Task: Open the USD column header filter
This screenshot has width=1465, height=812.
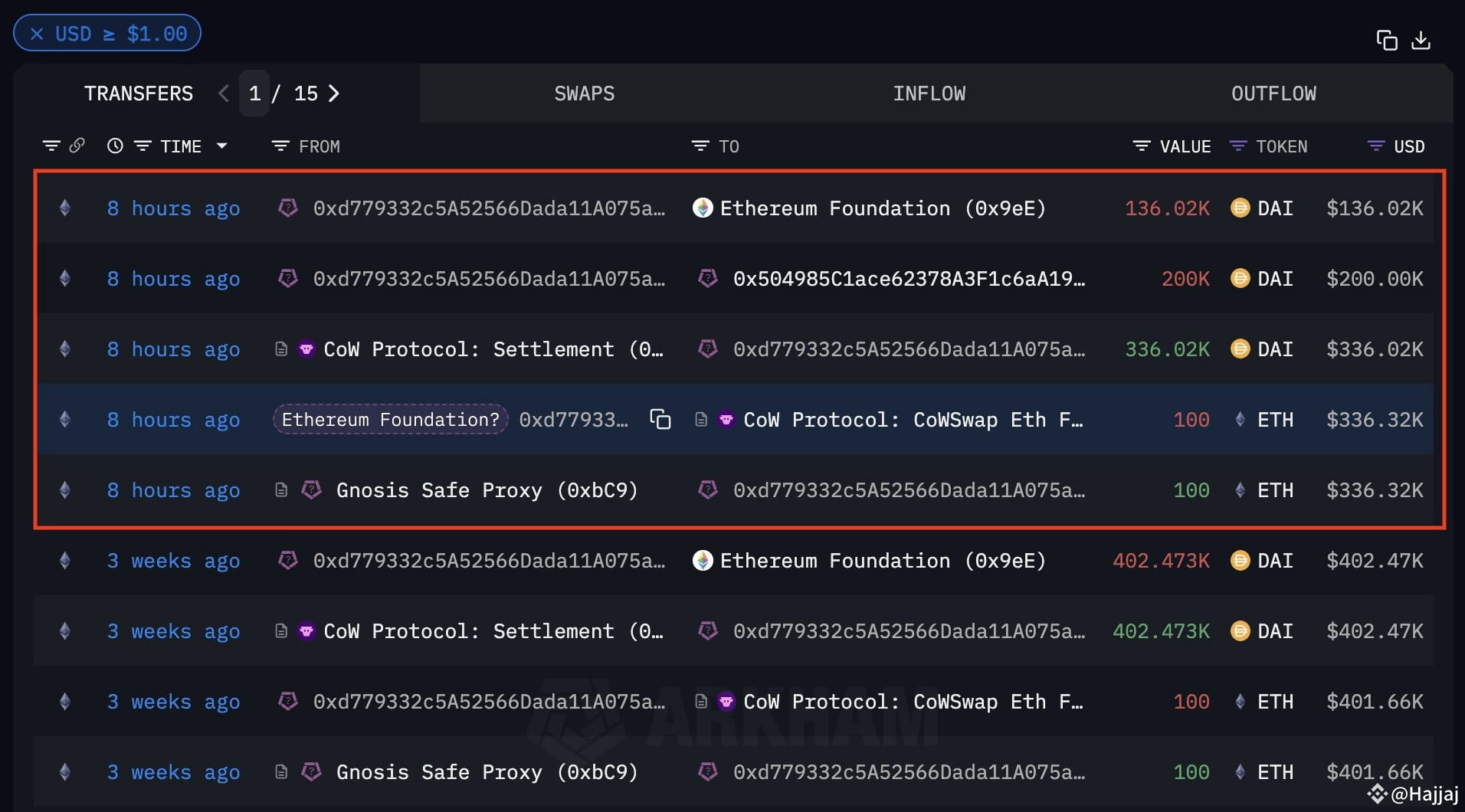Action: 1376,146
